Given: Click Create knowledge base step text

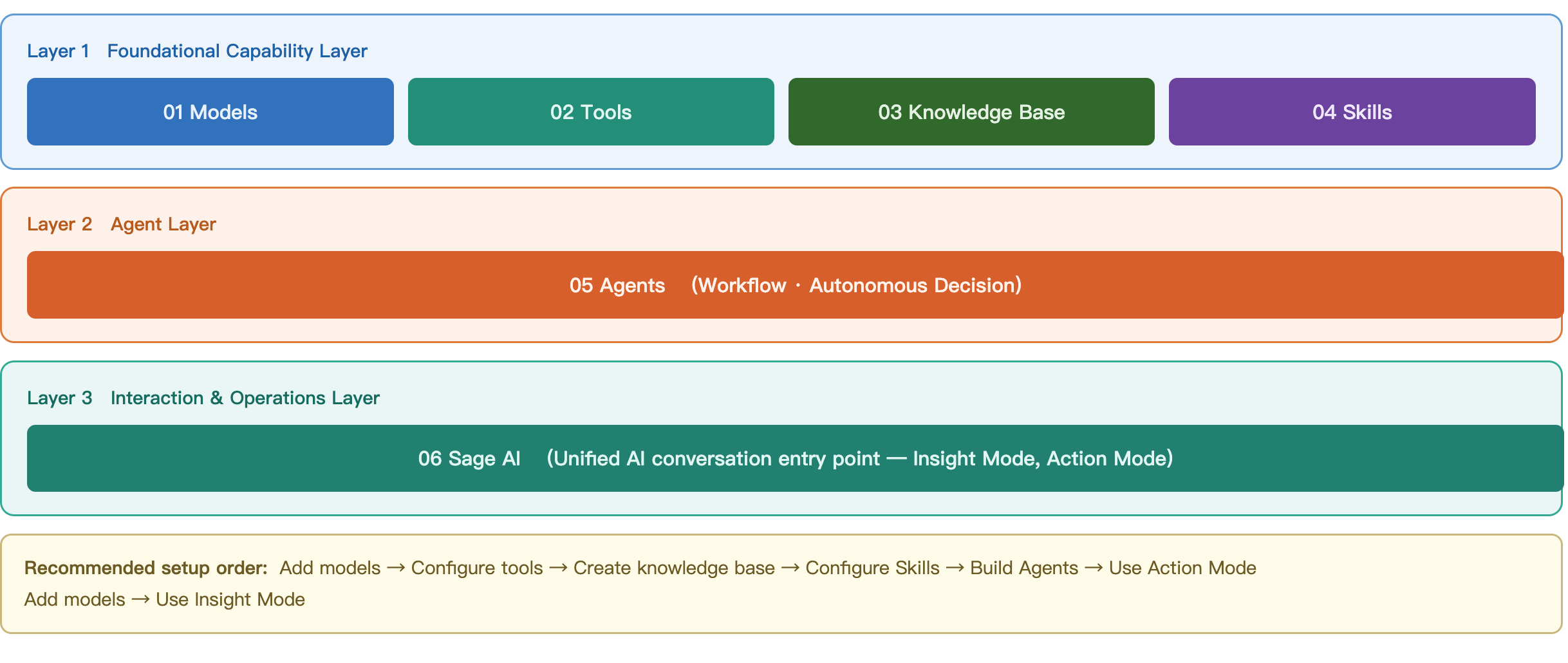Looking at the screenshot, I should [x=674, y=568].
